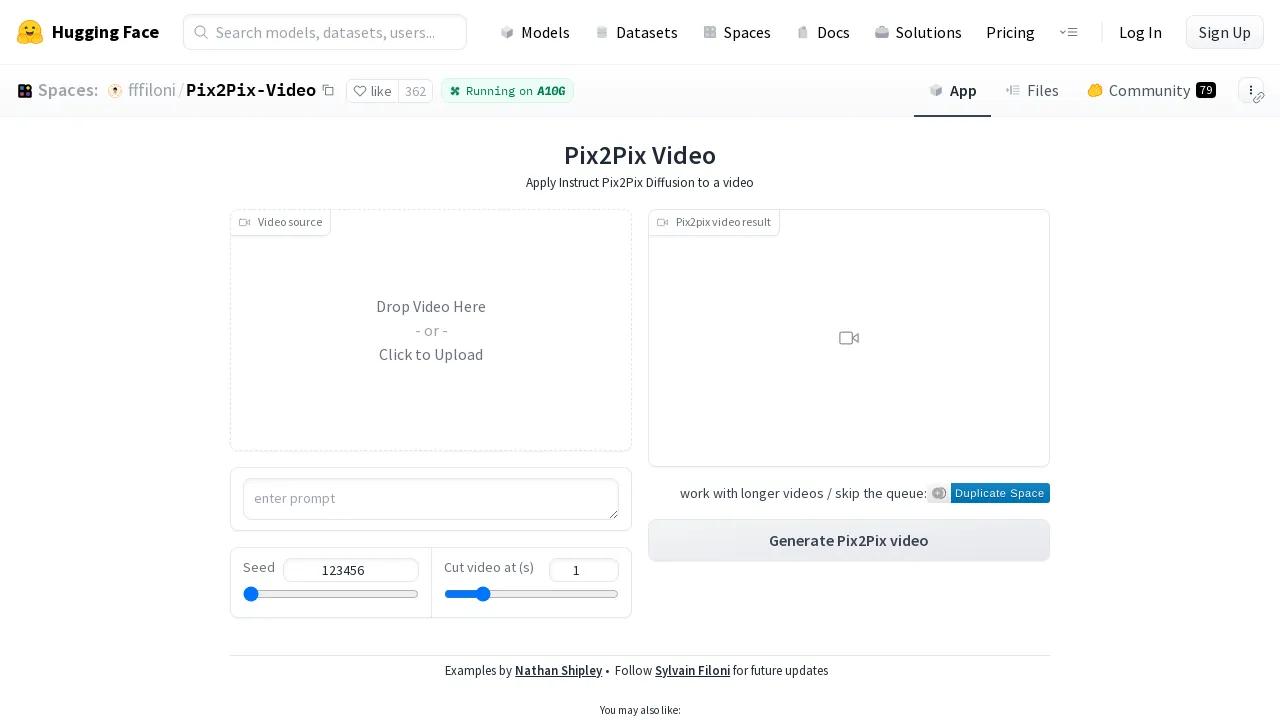Click the video source upload area
Viewport: 1280px width, 720px height.
coord(431,330)
